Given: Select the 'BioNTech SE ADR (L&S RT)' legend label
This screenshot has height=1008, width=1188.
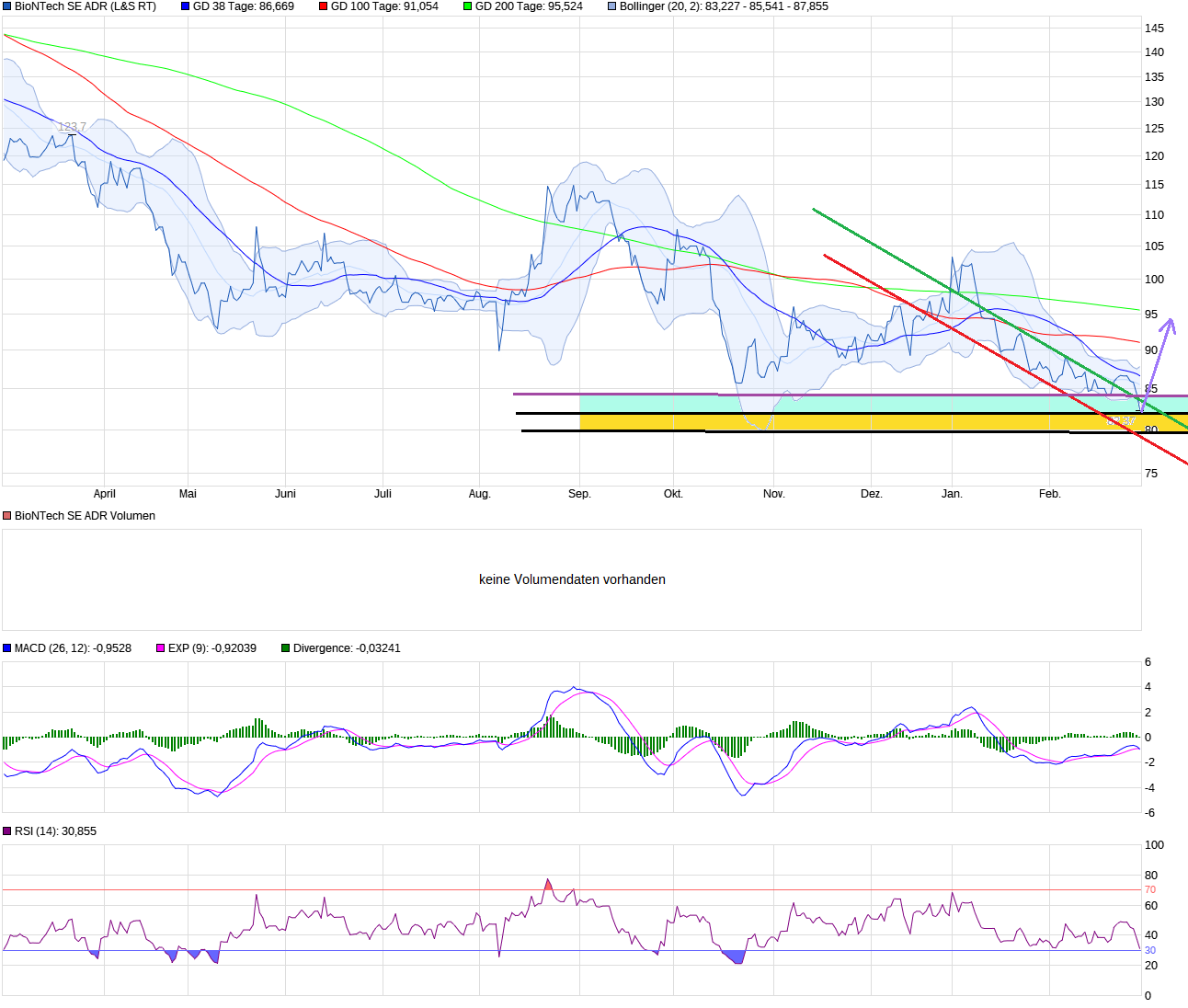Looking at the screenshot, I should coord(86,6).
